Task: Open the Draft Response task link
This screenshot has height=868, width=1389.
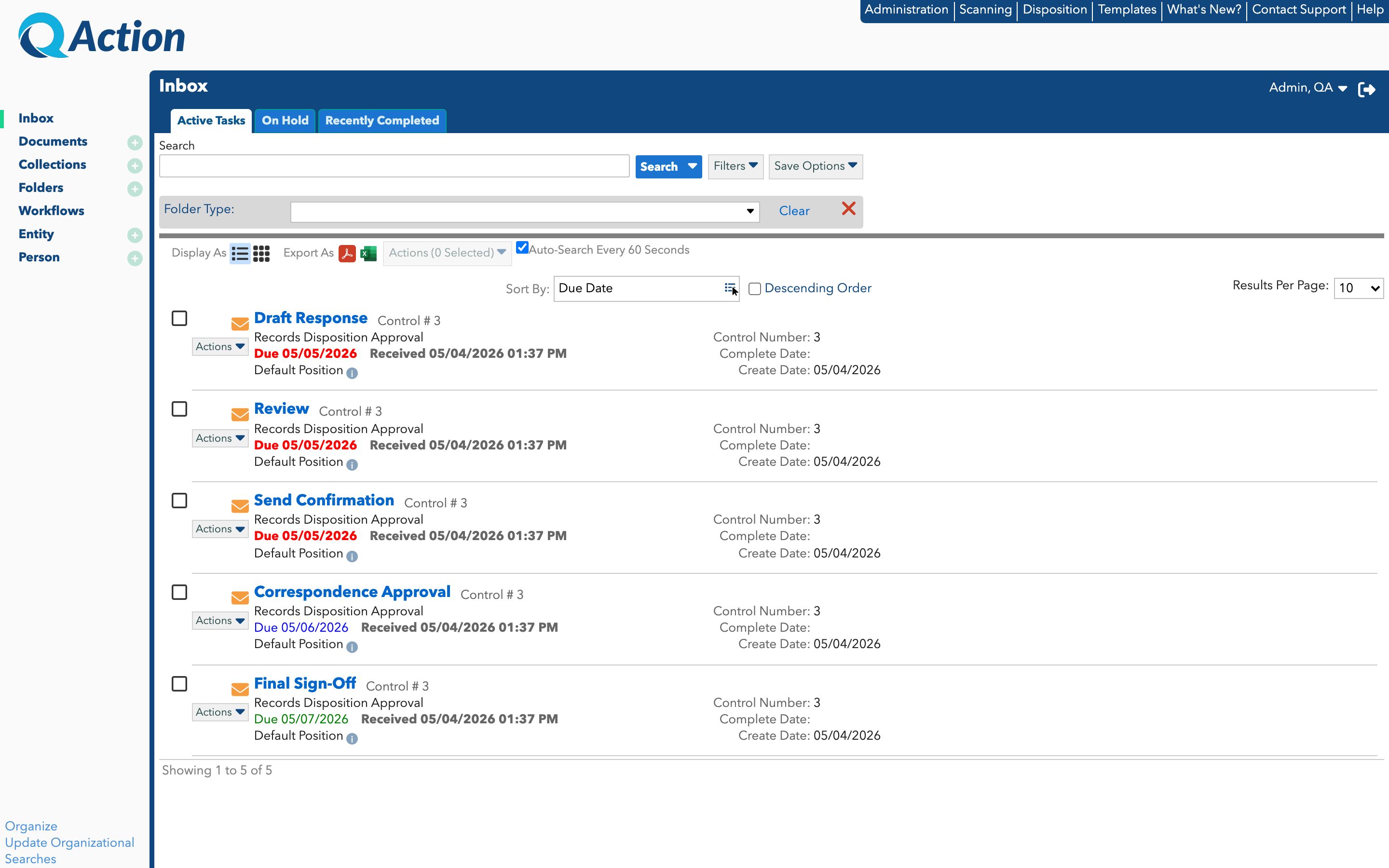Action: tap(311, 318)
